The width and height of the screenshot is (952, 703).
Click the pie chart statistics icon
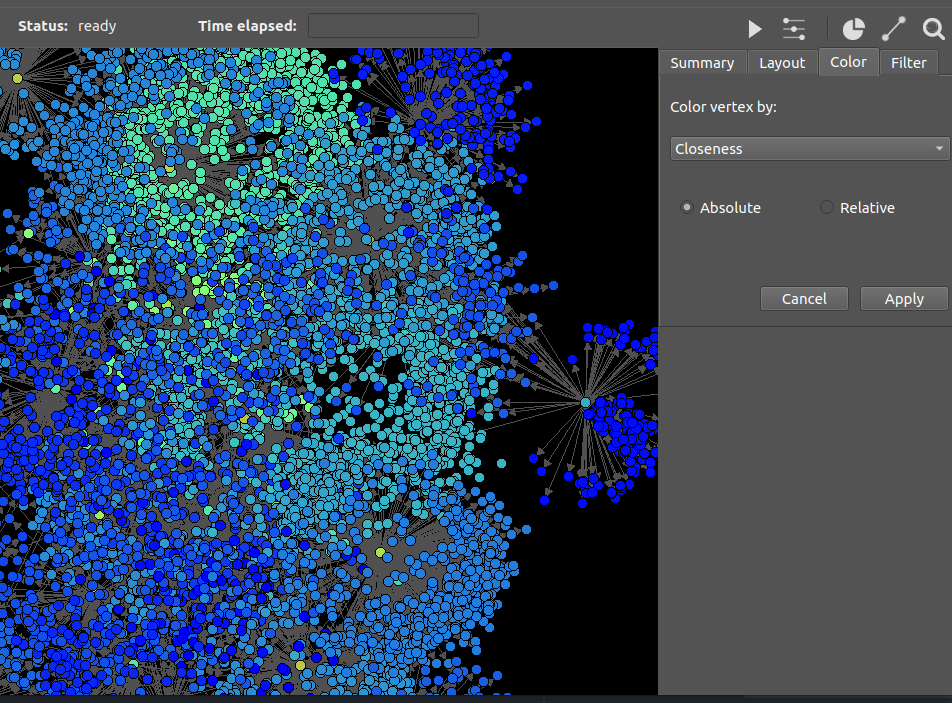click(x=853, y=29)
